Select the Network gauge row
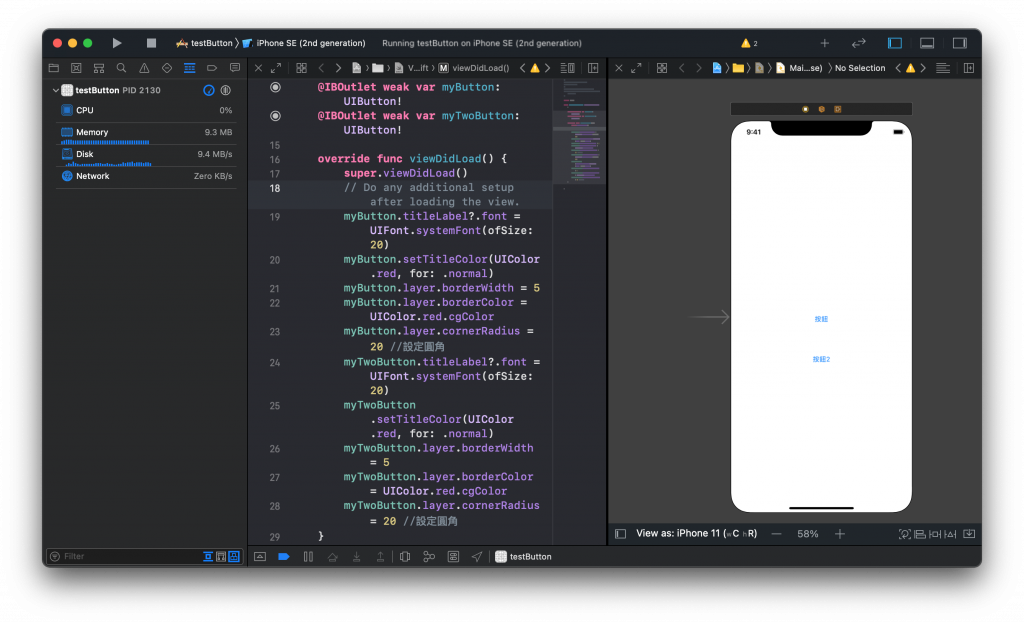 point(146,176)
